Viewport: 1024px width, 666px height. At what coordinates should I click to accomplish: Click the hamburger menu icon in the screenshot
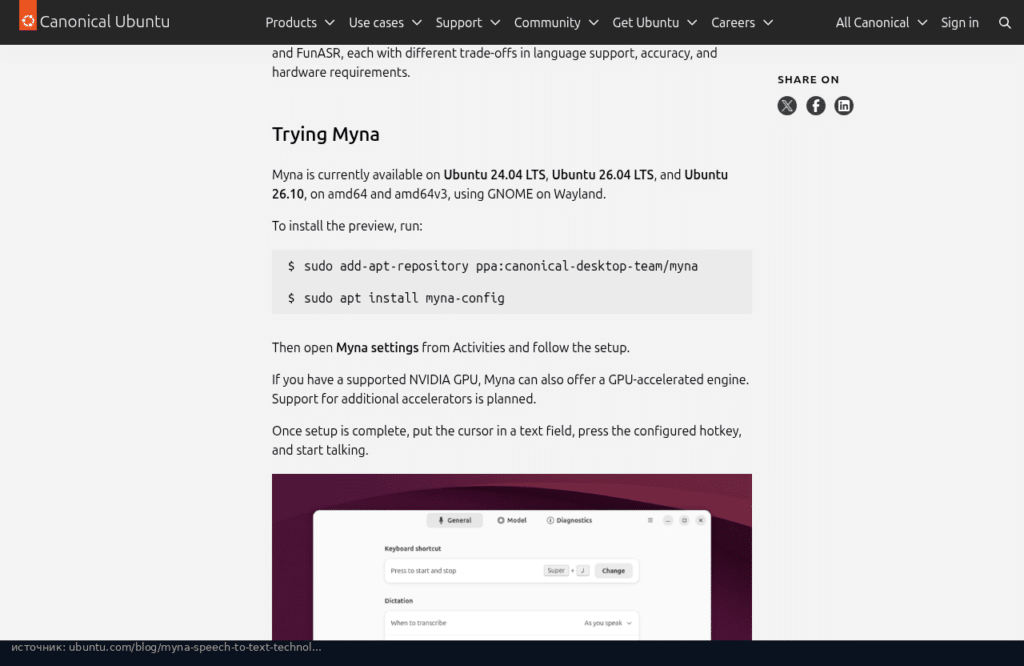coord(650,520)
